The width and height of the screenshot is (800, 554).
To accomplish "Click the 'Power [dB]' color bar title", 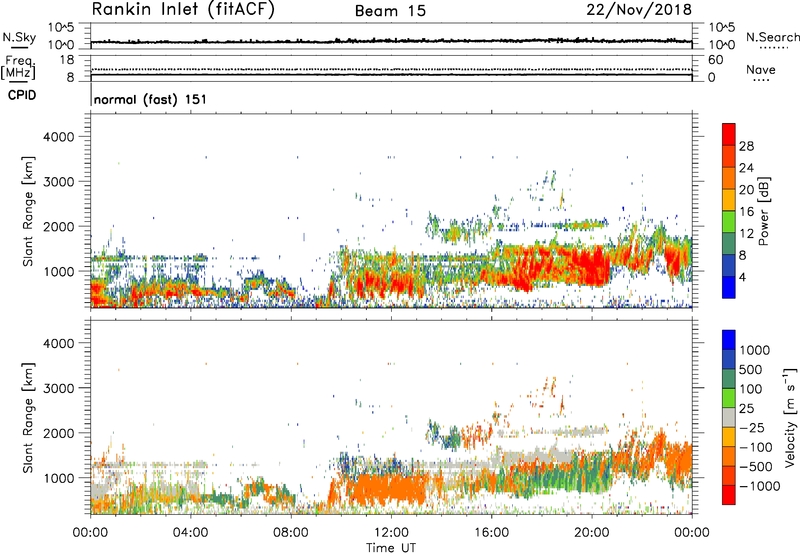I will (x=764, y=211).
